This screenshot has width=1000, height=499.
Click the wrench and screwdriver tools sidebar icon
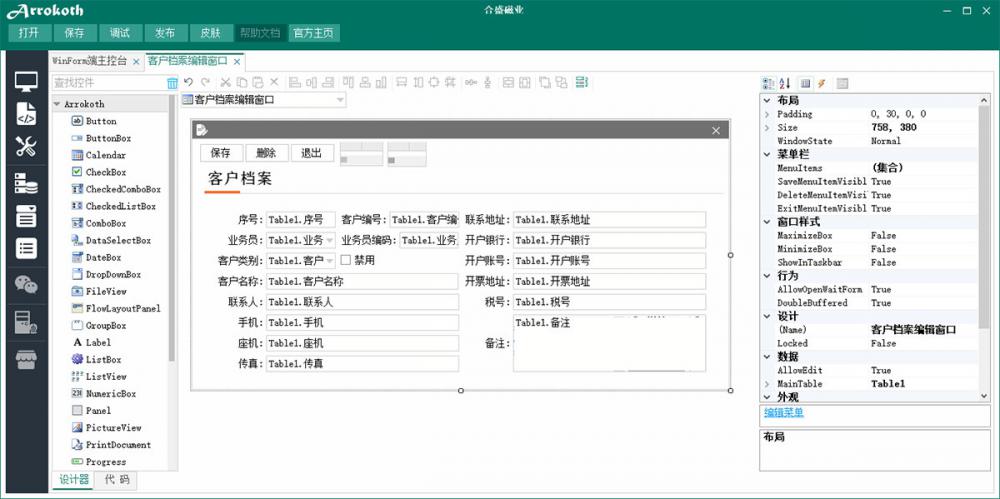[x=26, y=147]
